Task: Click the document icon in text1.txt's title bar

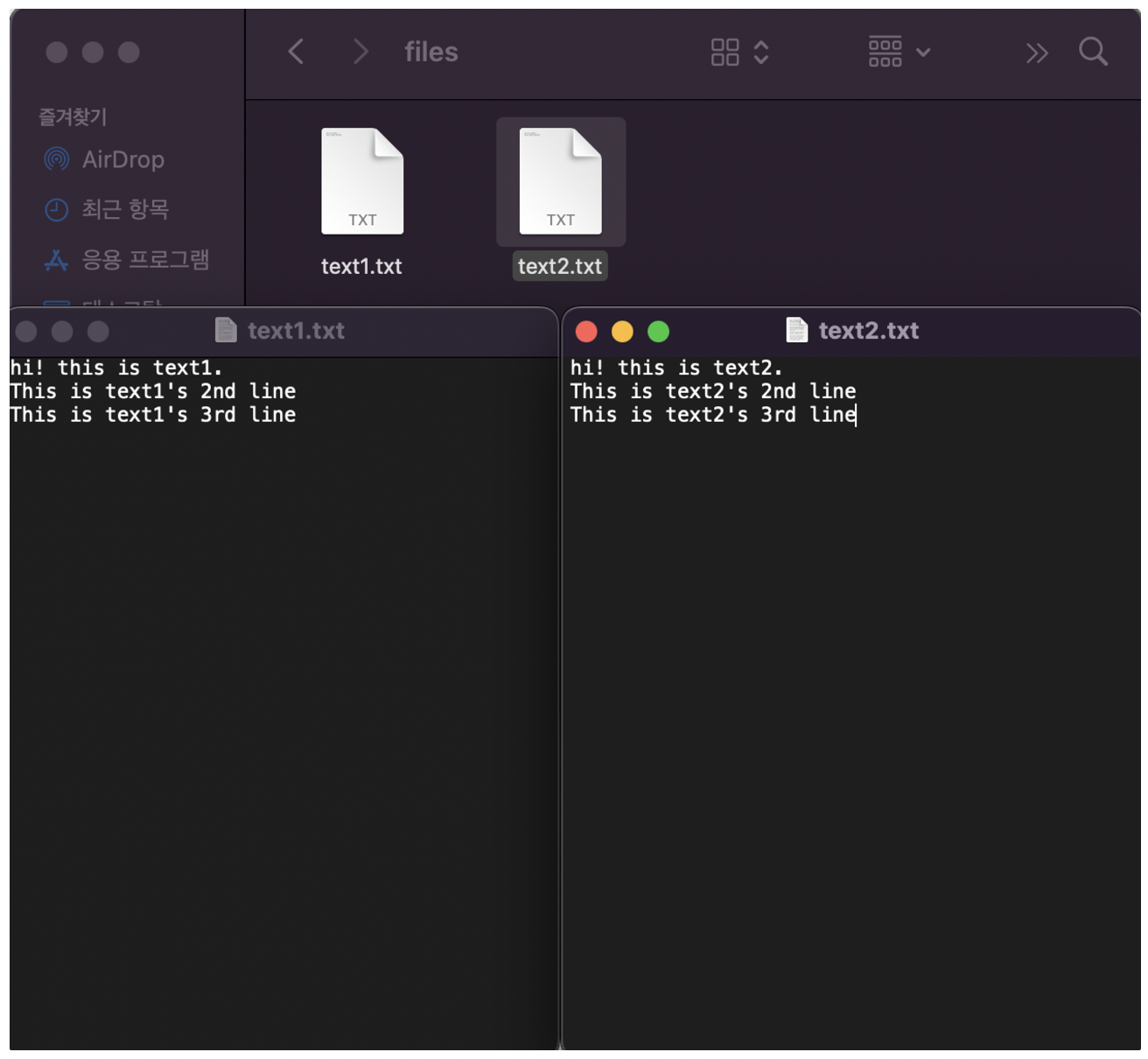Action: click(x=226, y=330)
